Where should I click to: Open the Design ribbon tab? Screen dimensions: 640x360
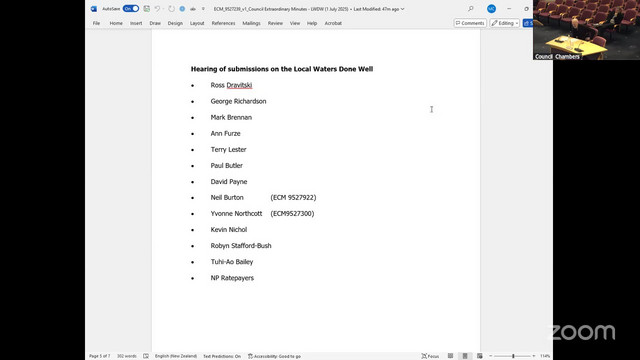pyautogui.click(x=175, y=23)
